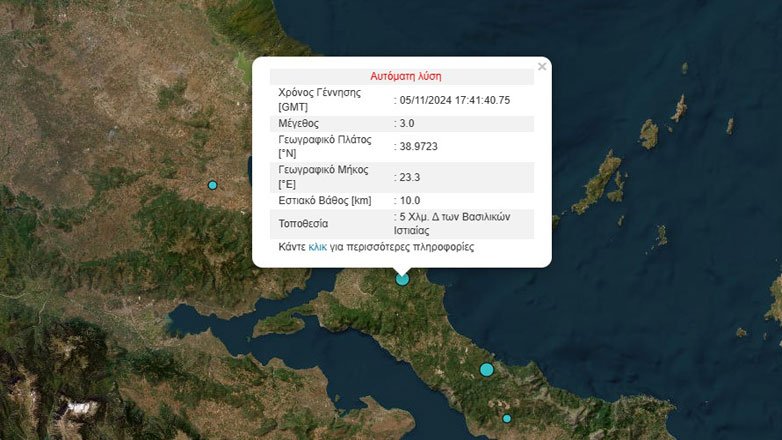Click the 'Γεωγραφικό Μήκος [°E]' label

[x=323, y=177]
